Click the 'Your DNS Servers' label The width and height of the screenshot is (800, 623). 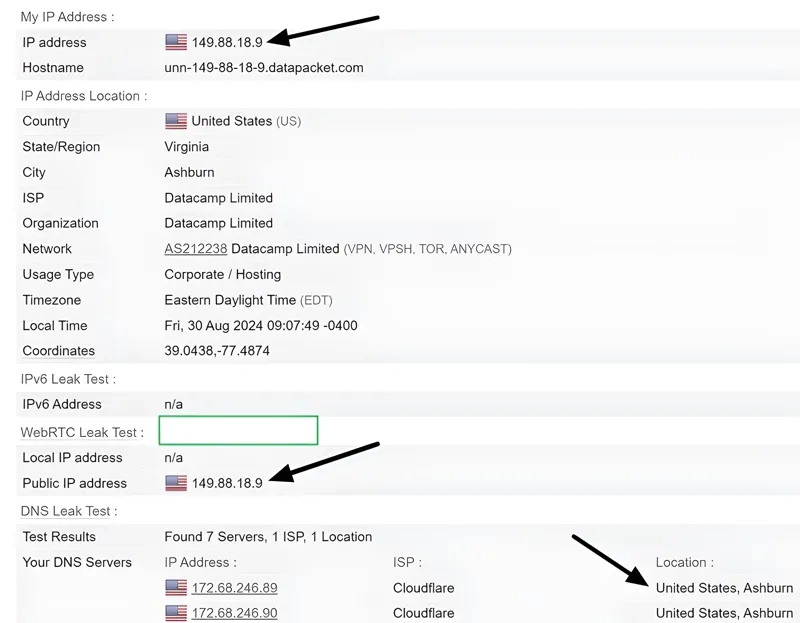pos(77,562)
